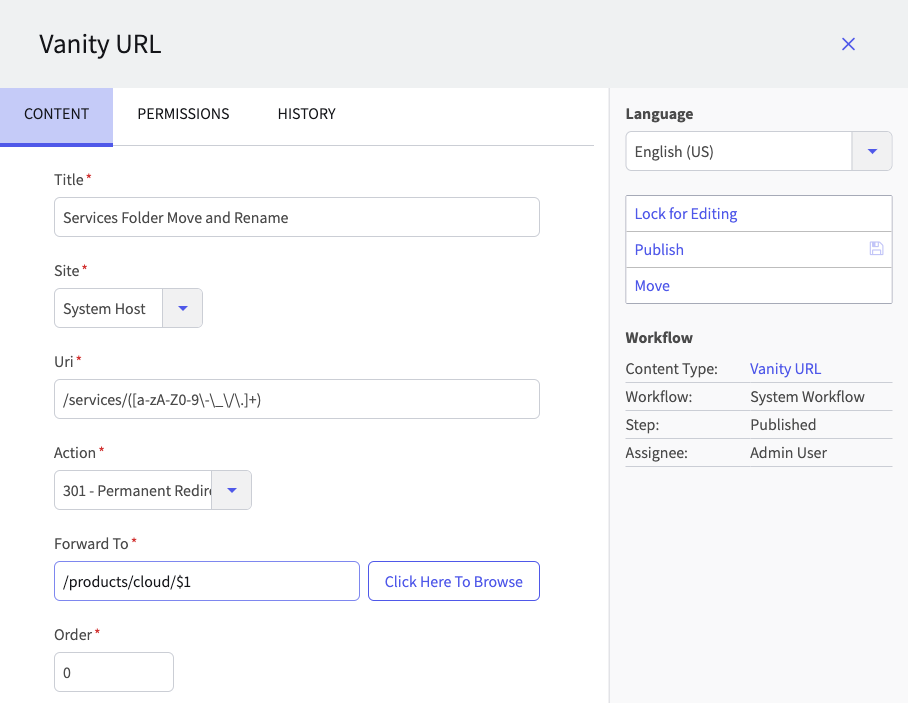Expand the Language dropdown arrow
Screen dimensions: 908x703
(x=871, y=152)
